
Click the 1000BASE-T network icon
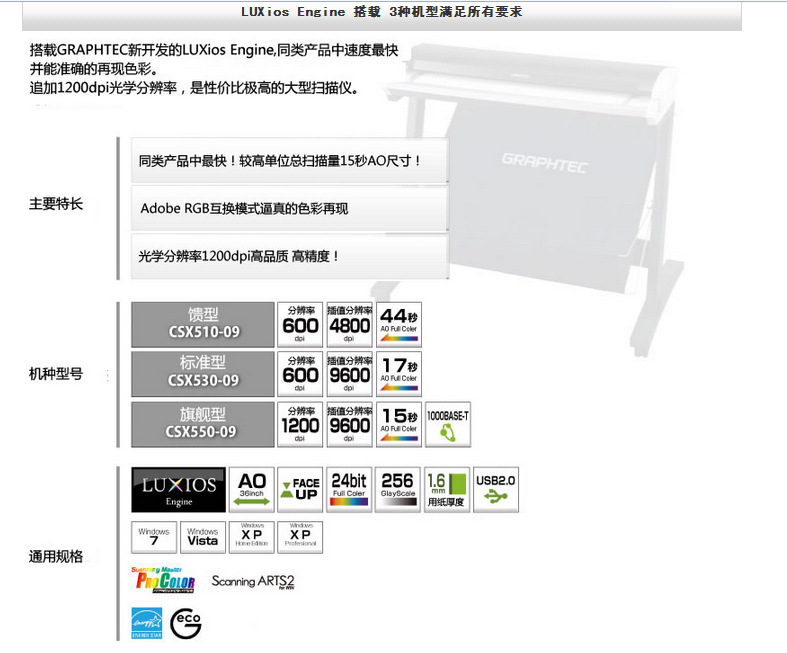coord(448,424)
